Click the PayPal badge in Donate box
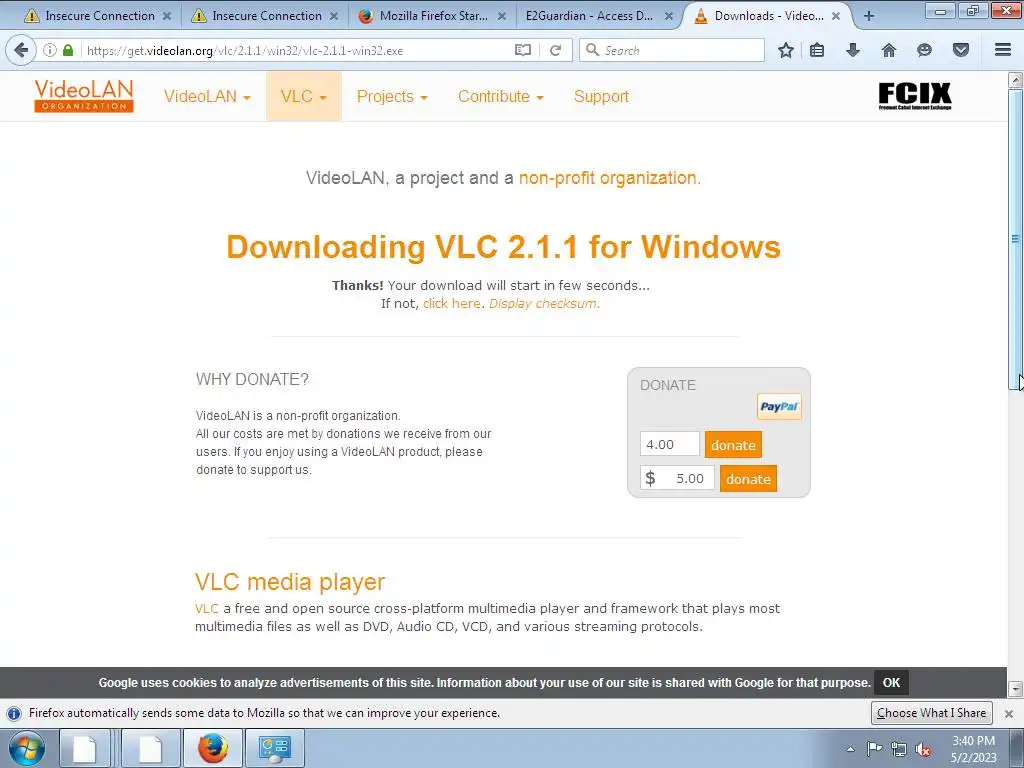Screen dimensions: 1024x768 (779, 406)
